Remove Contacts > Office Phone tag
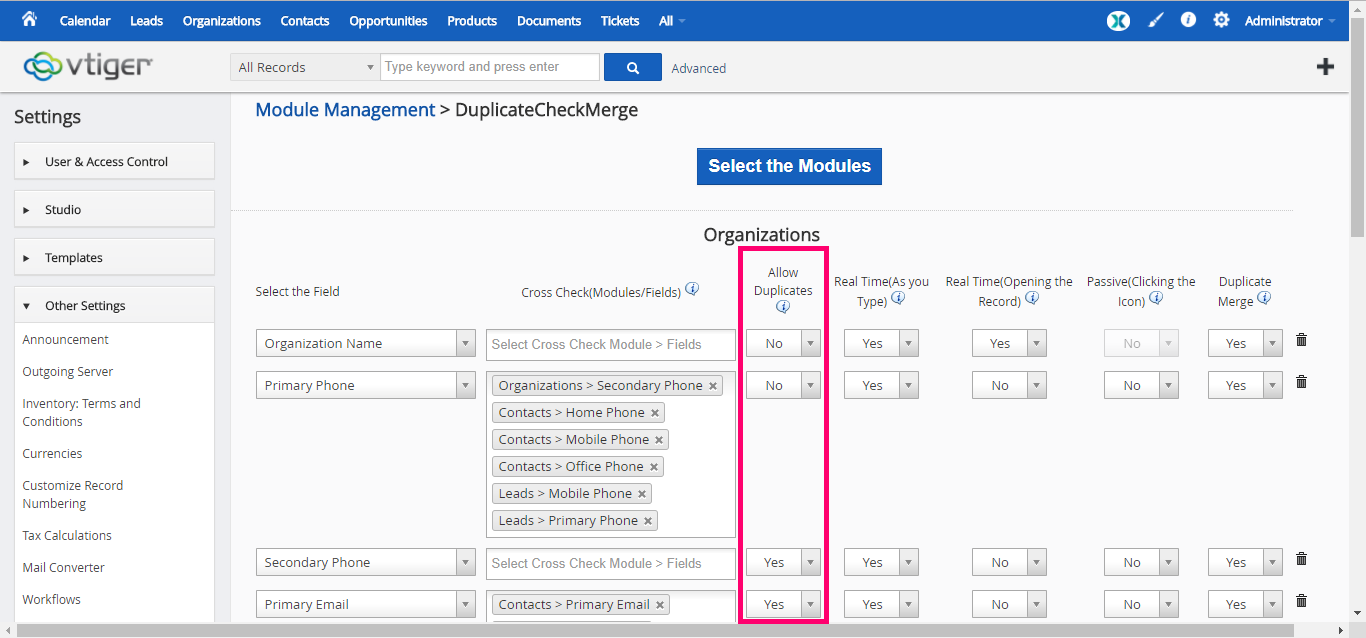Viewport: 1366px width, 638px height. (x=654, y=467)
